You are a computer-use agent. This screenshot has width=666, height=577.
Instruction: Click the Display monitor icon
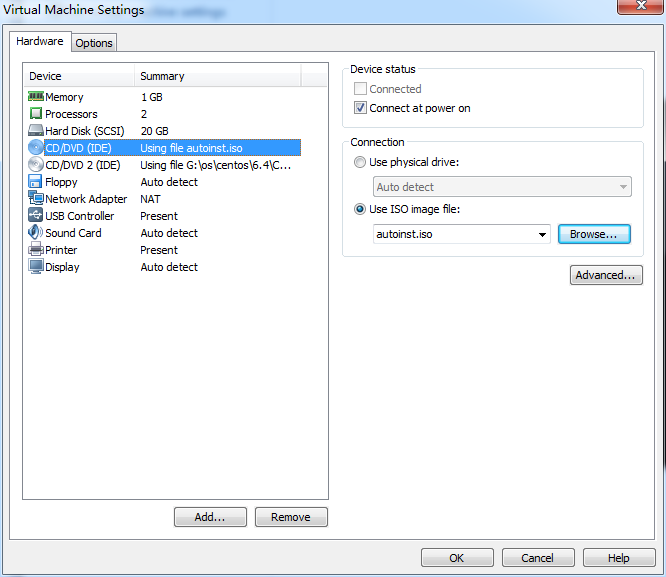pos(36,266)
